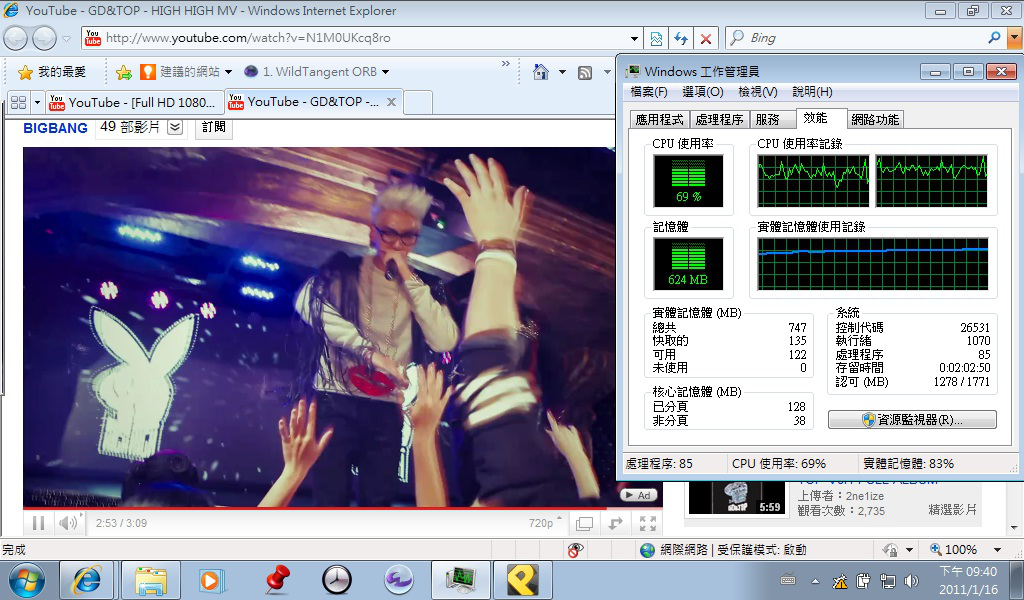Expand the tab list dropdown arrow
Image resolution: width=1024 pixels, height=600 pixels.
37,103
